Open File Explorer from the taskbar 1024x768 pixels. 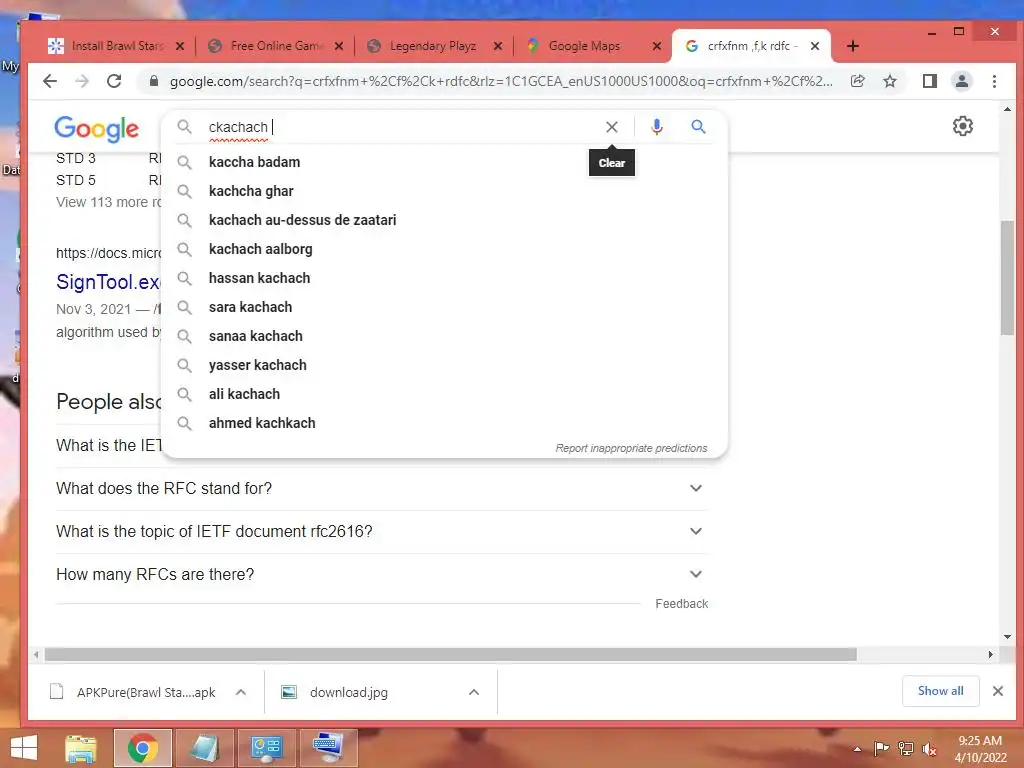[x=80, y=748]
